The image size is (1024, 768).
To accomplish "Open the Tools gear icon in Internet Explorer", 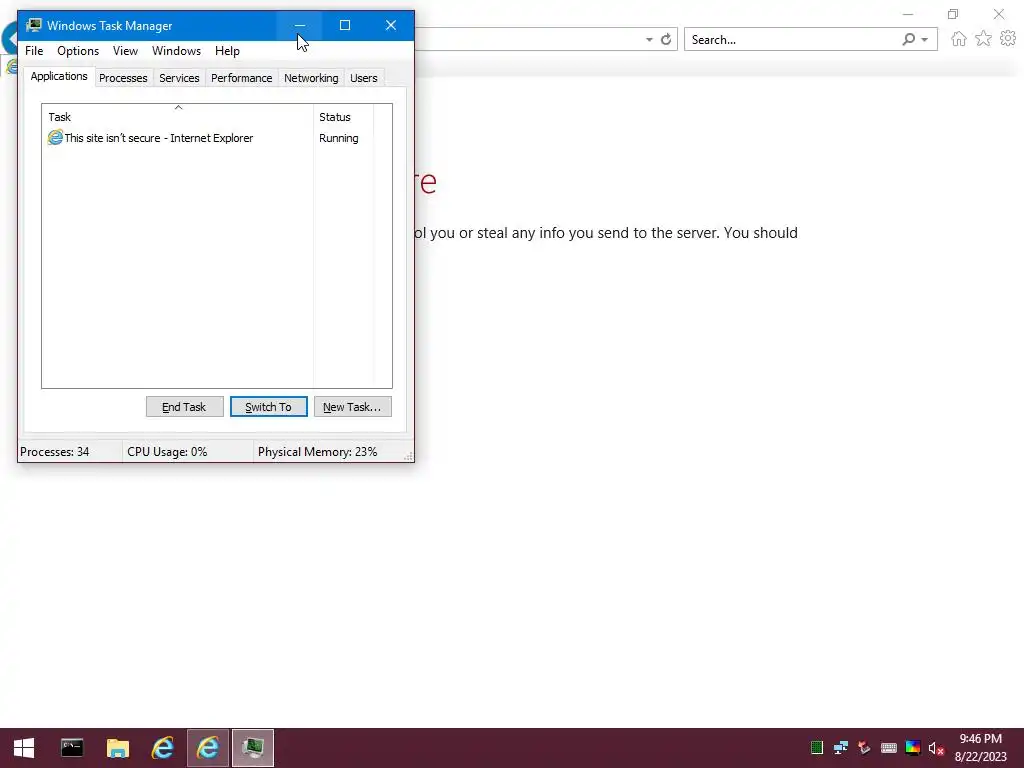I will click(x=1008, y=39).
